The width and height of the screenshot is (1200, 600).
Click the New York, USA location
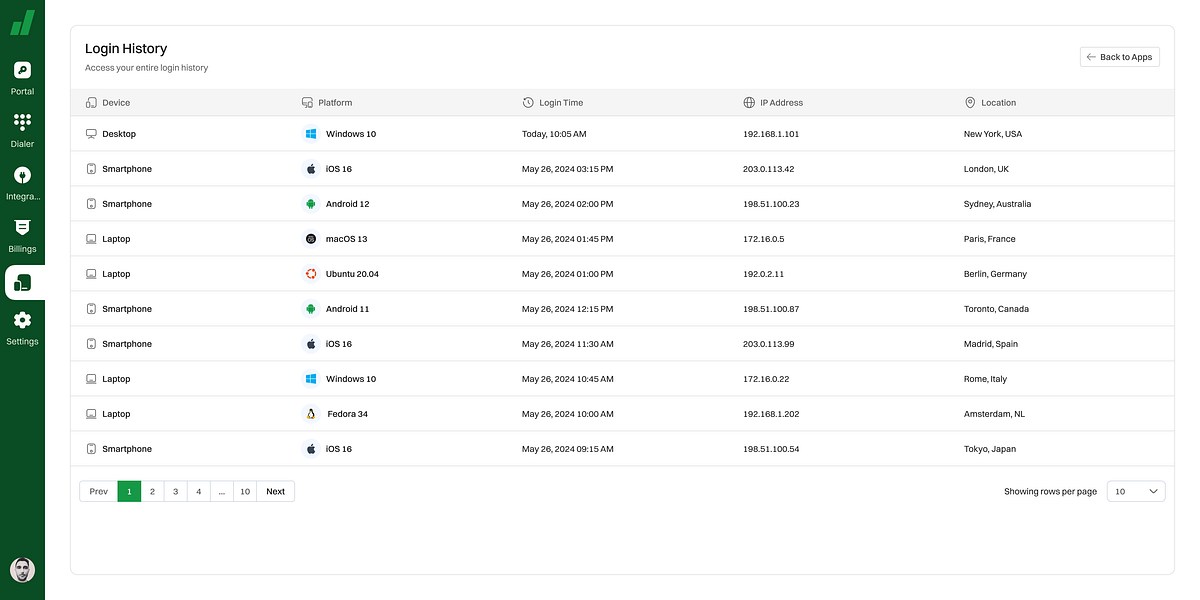pos(993,134)
